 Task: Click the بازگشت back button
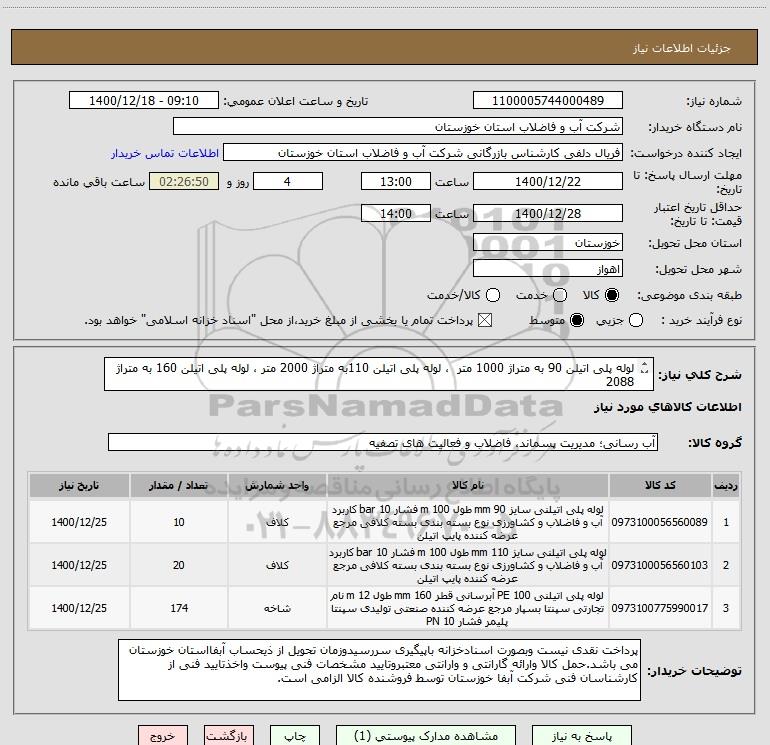(229, 736)
